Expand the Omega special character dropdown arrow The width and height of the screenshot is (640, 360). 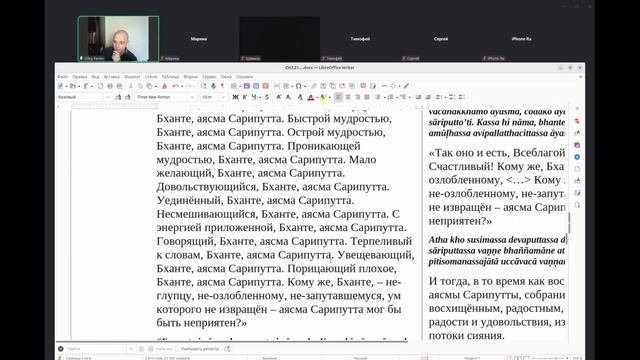coord(305,86)
